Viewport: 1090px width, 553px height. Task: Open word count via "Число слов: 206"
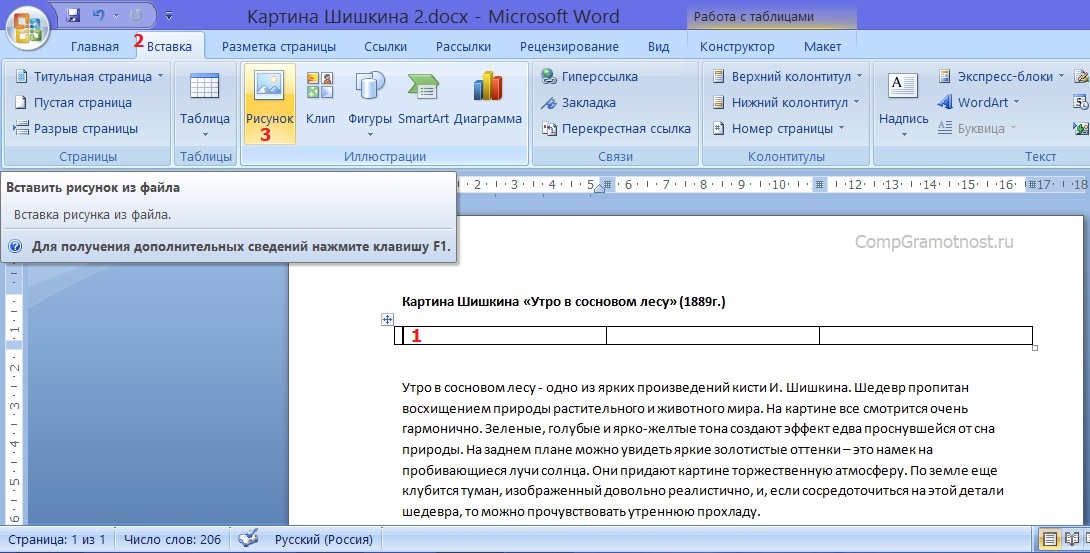click(x=172, y=539)
